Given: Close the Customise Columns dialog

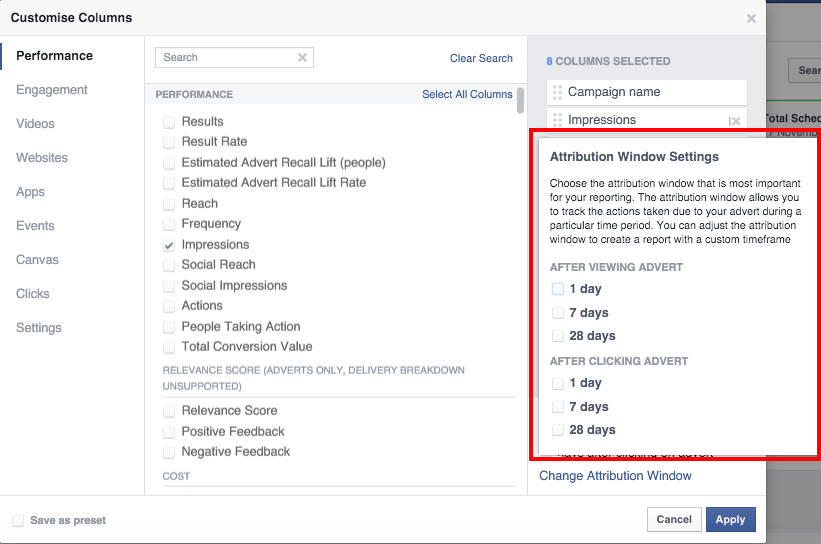Looking at the screenshot, I should tap(751, 19).
